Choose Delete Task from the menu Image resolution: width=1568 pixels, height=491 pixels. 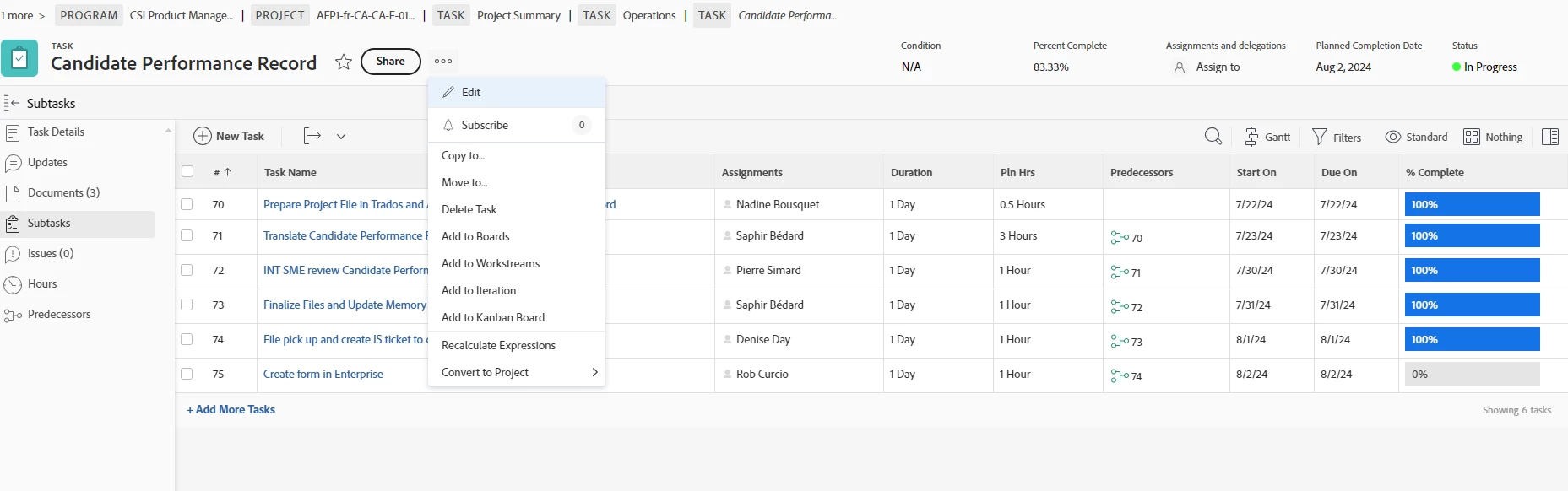[469, 209]
